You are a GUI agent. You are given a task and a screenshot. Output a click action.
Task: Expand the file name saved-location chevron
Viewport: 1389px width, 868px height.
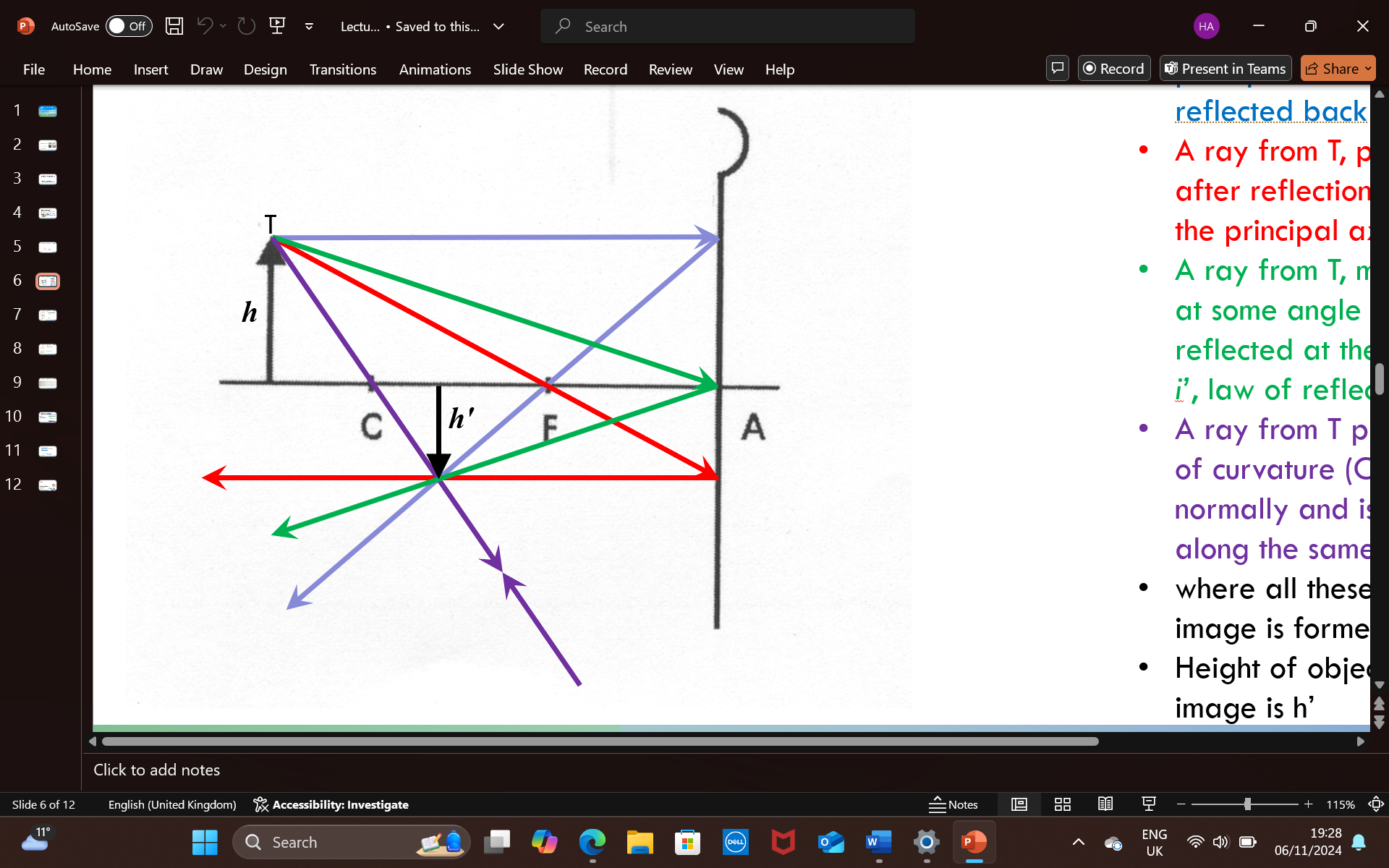(498, 26)
